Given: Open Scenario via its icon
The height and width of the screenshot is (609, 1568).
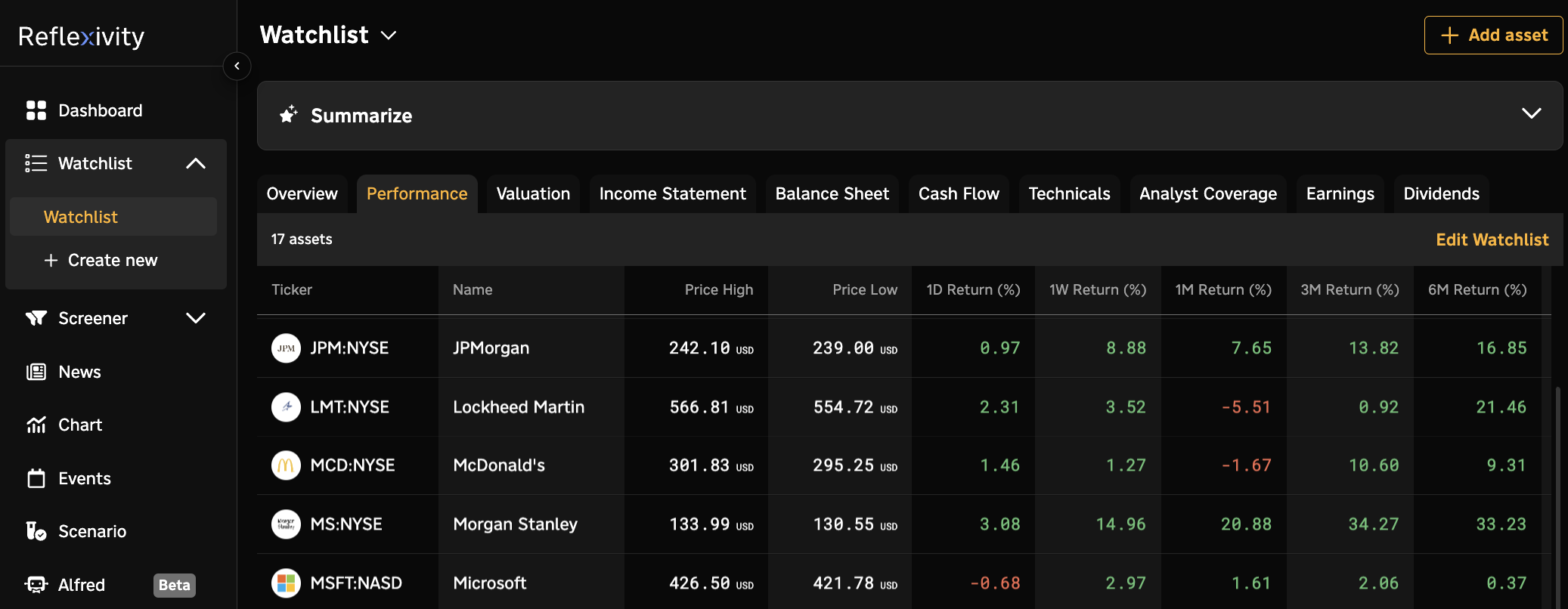Looking at the screenshot, I should coord(36,531).
